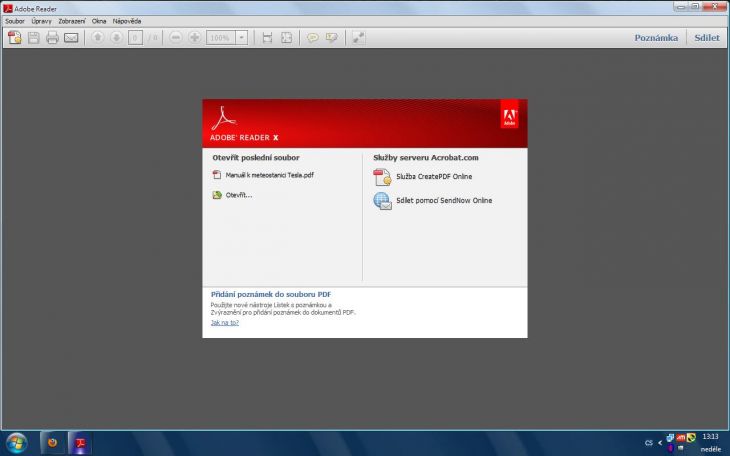Click the Save floppy disk icon
730x456 pixels.
(34, 38)
